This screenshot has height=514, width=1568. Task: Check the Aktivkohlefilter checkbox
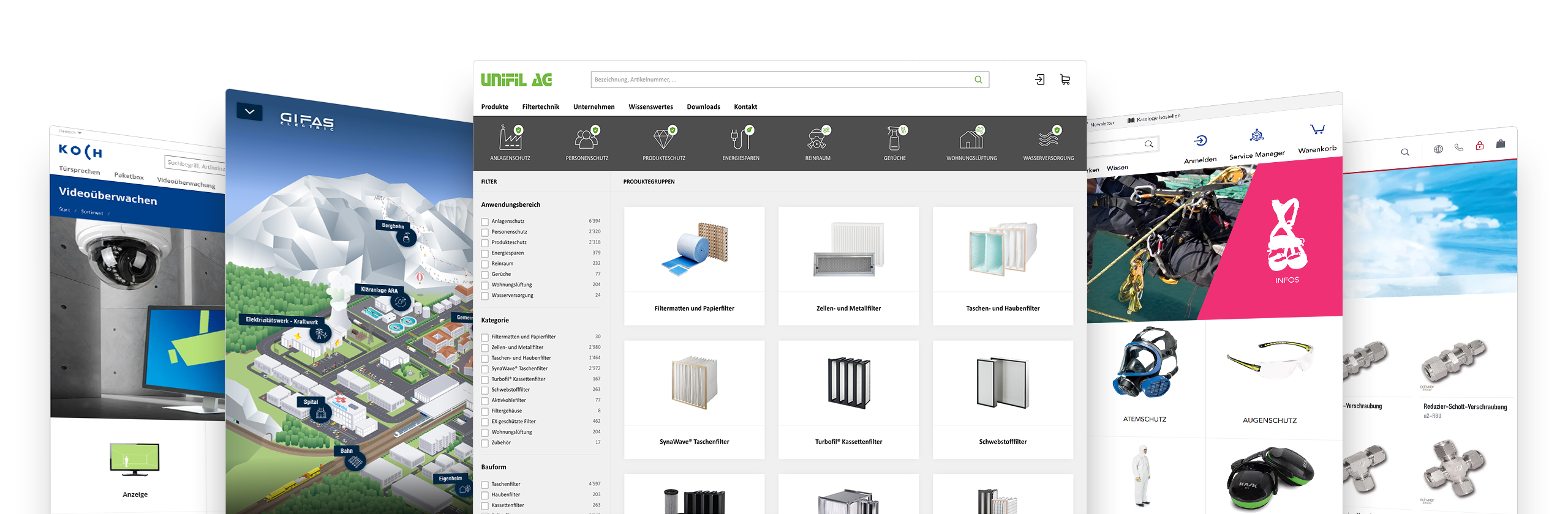coord(484,401)
